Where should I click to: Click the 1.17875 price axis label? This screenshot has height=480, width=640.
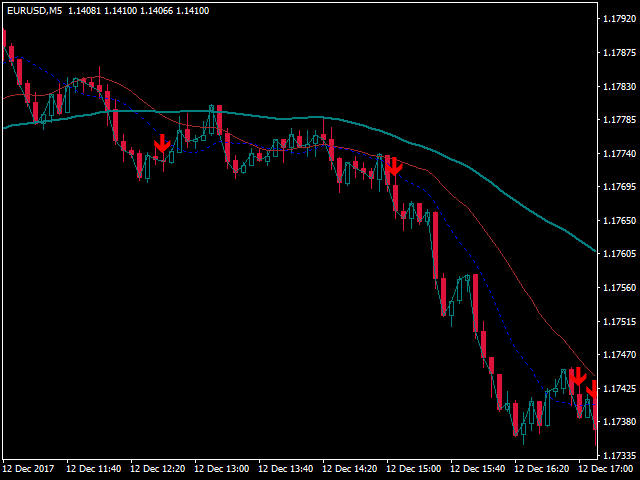620,53
